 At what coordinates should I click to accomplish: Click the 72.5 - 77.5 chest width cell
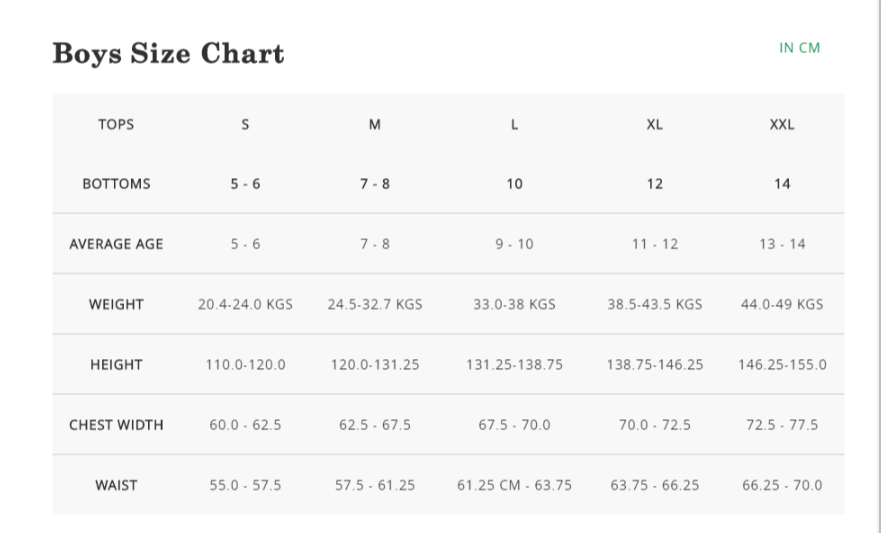(782, 425)
